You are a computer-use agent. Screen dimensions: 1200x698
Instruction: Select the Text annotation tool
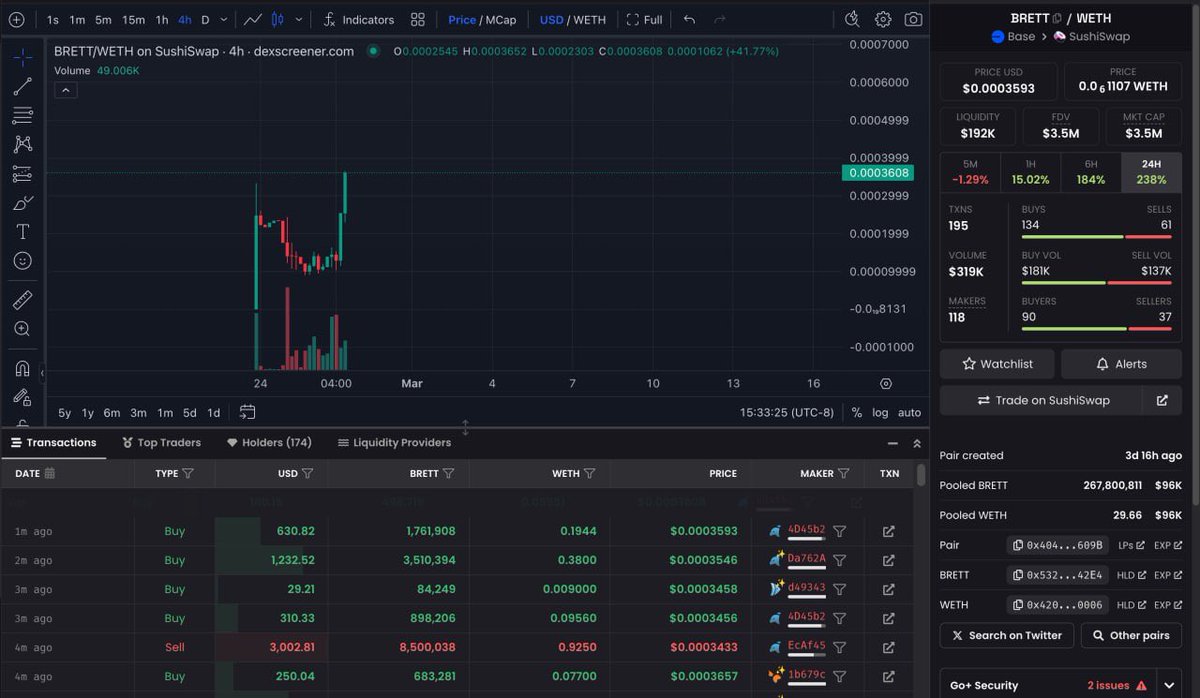coord(22,231)
